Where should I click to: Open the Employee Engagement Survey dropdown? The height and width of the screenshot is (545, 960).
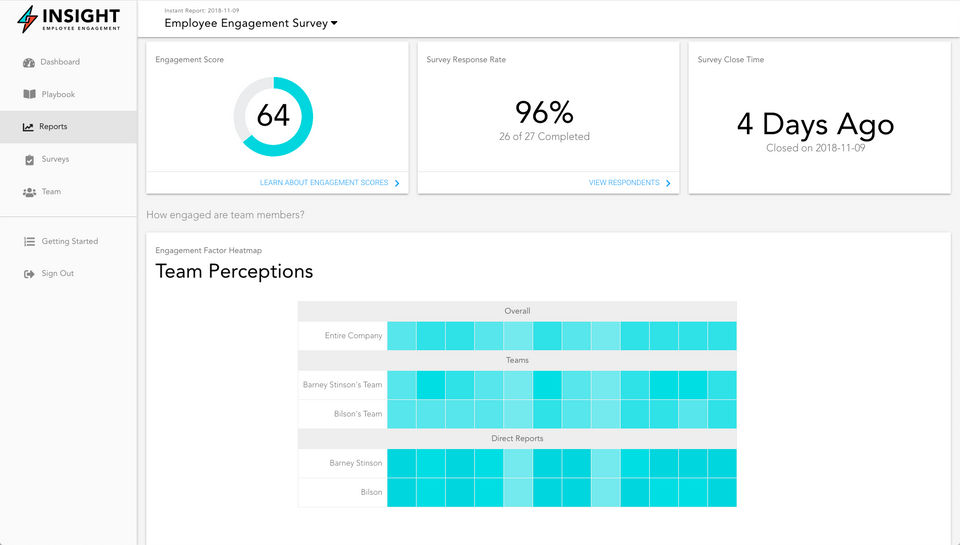(x=334, y=23)
